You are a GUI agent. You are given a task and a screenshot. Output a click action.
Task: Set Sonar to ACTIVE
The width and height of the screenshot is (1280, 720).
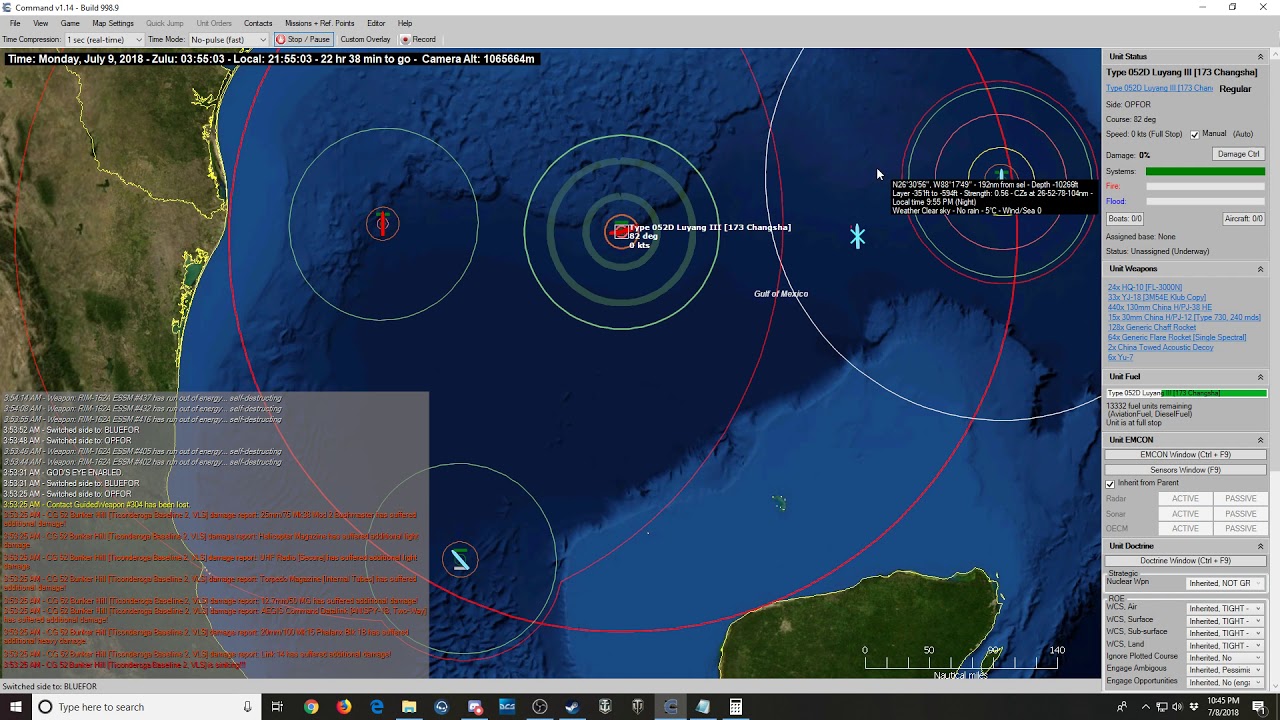point(1185,514)
